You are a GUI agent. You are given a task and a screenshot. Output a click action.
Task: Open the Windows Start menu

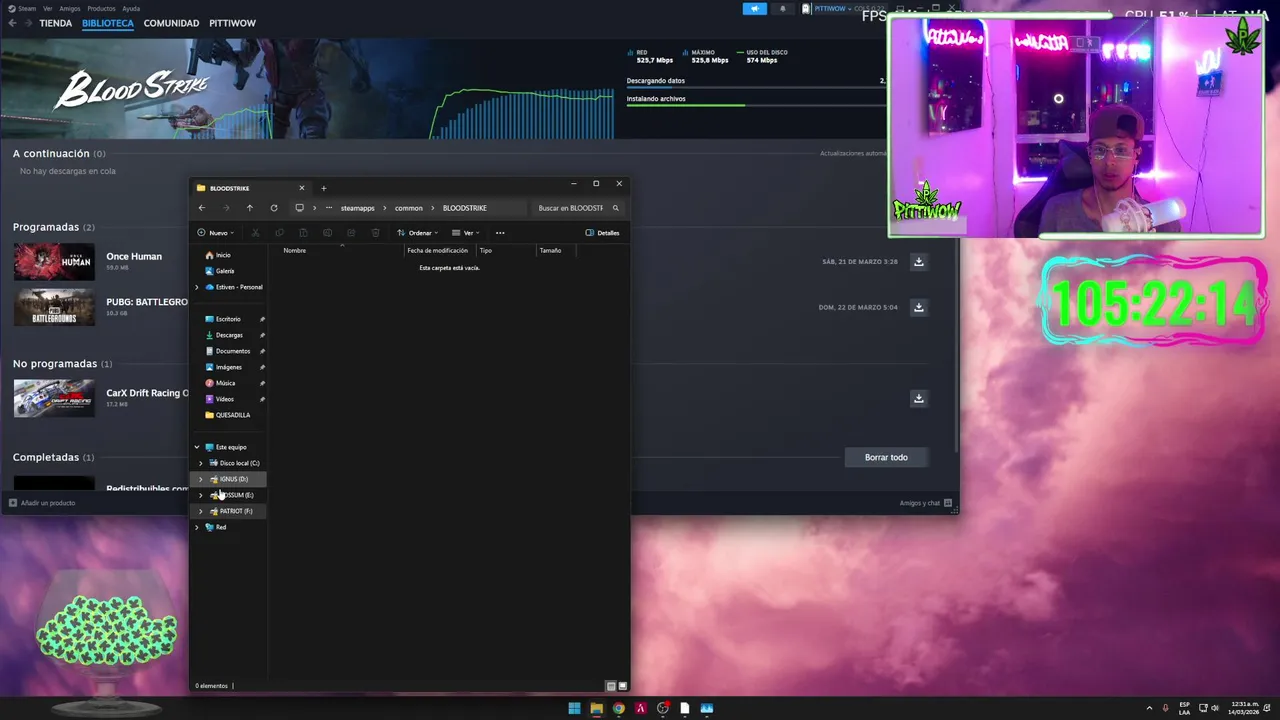click(x=574, y=708)
